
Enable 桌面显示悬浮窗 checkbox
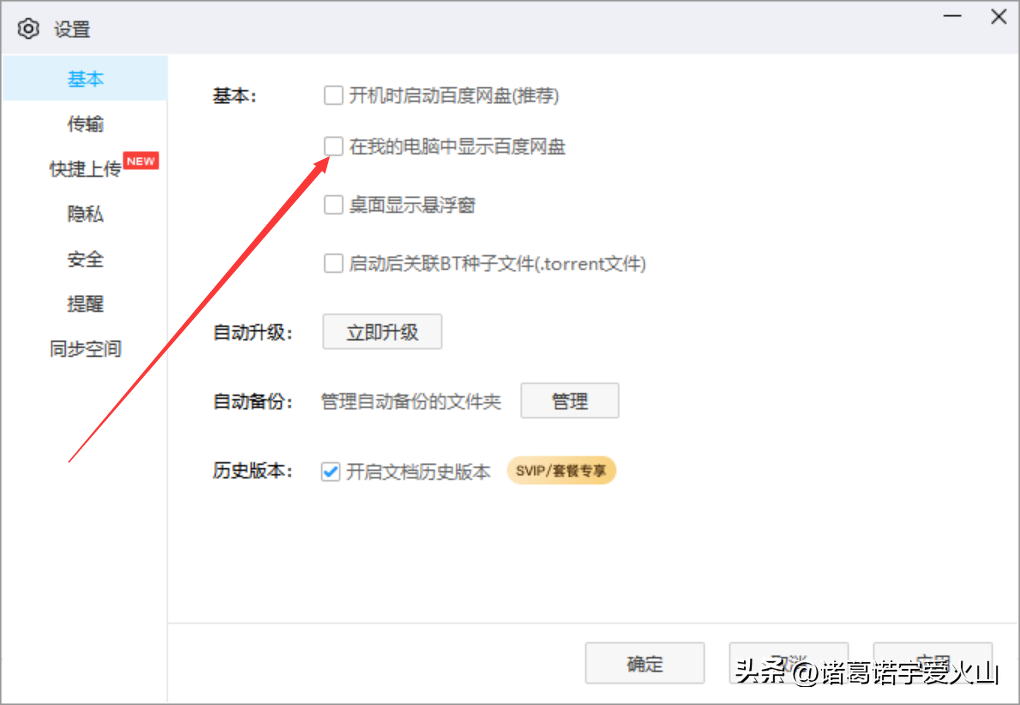(334, 205)
